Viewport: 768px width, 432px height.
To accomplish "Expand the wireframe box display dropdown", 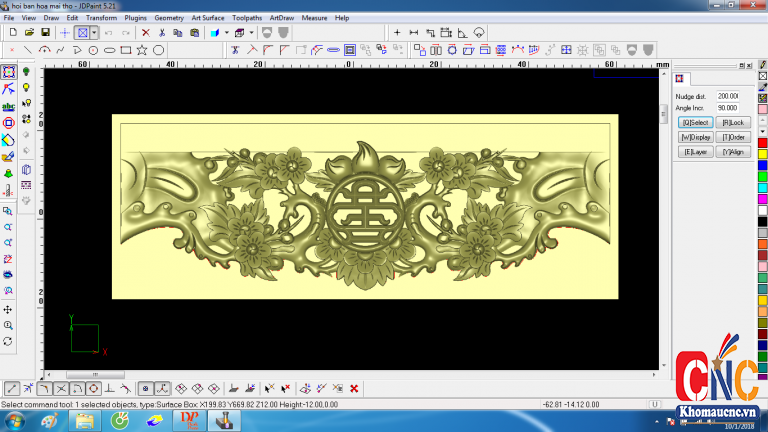I will [252, 32].
